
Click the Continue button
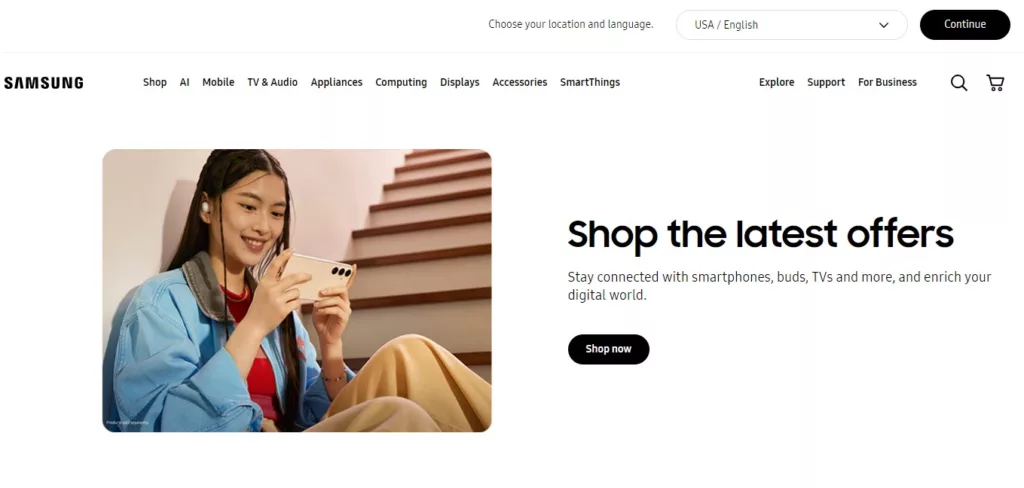click(x=965, y=24)
